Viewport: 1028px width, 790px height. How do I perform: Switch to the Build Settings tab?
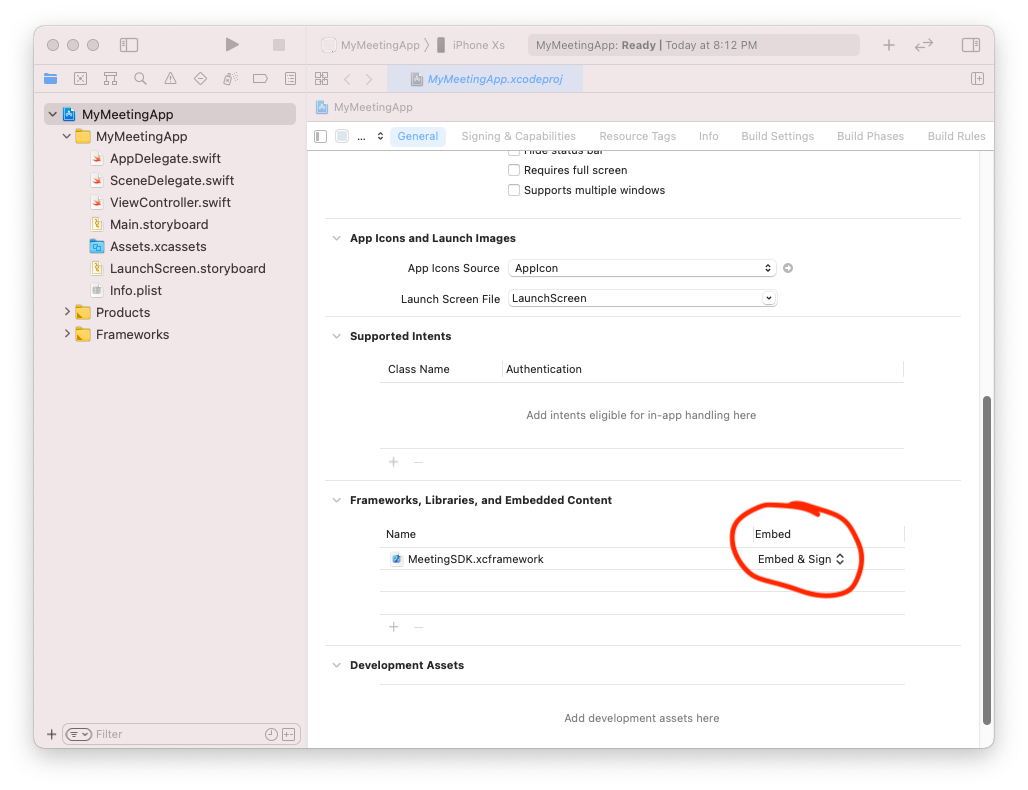[778, 136]
